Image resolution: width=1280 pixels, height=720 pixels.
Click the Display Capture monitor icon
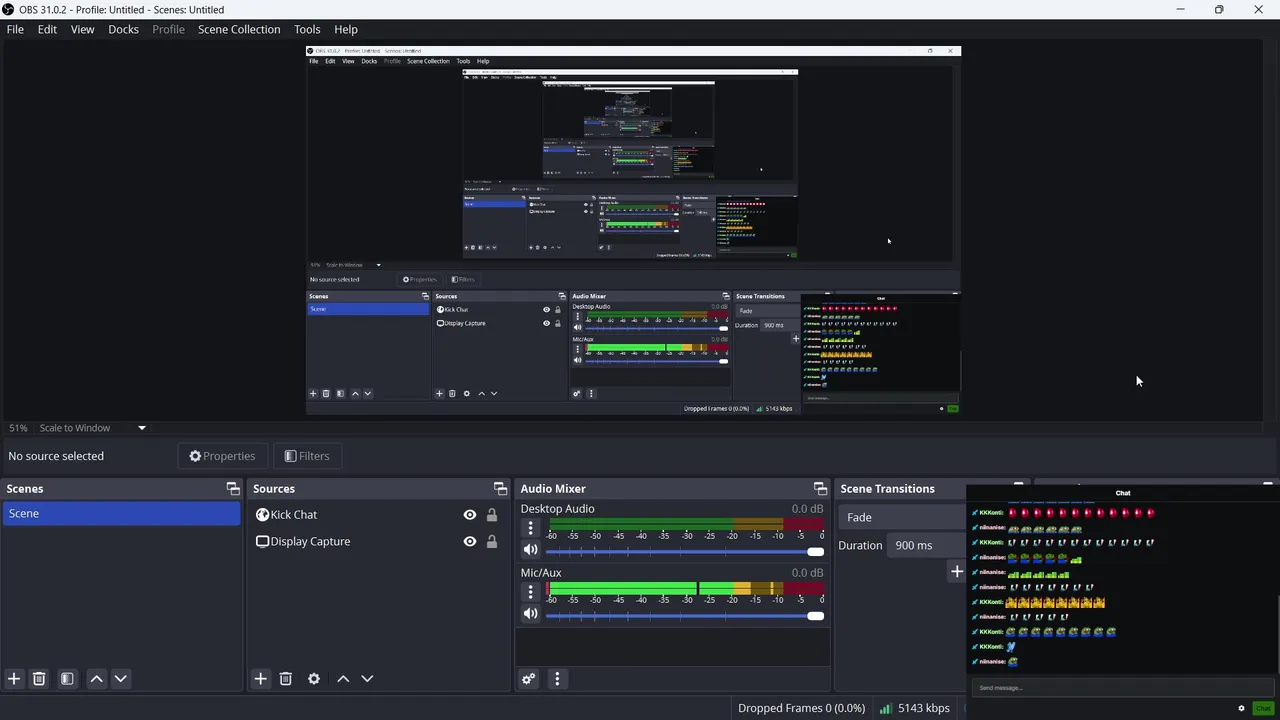pos(262,541)
